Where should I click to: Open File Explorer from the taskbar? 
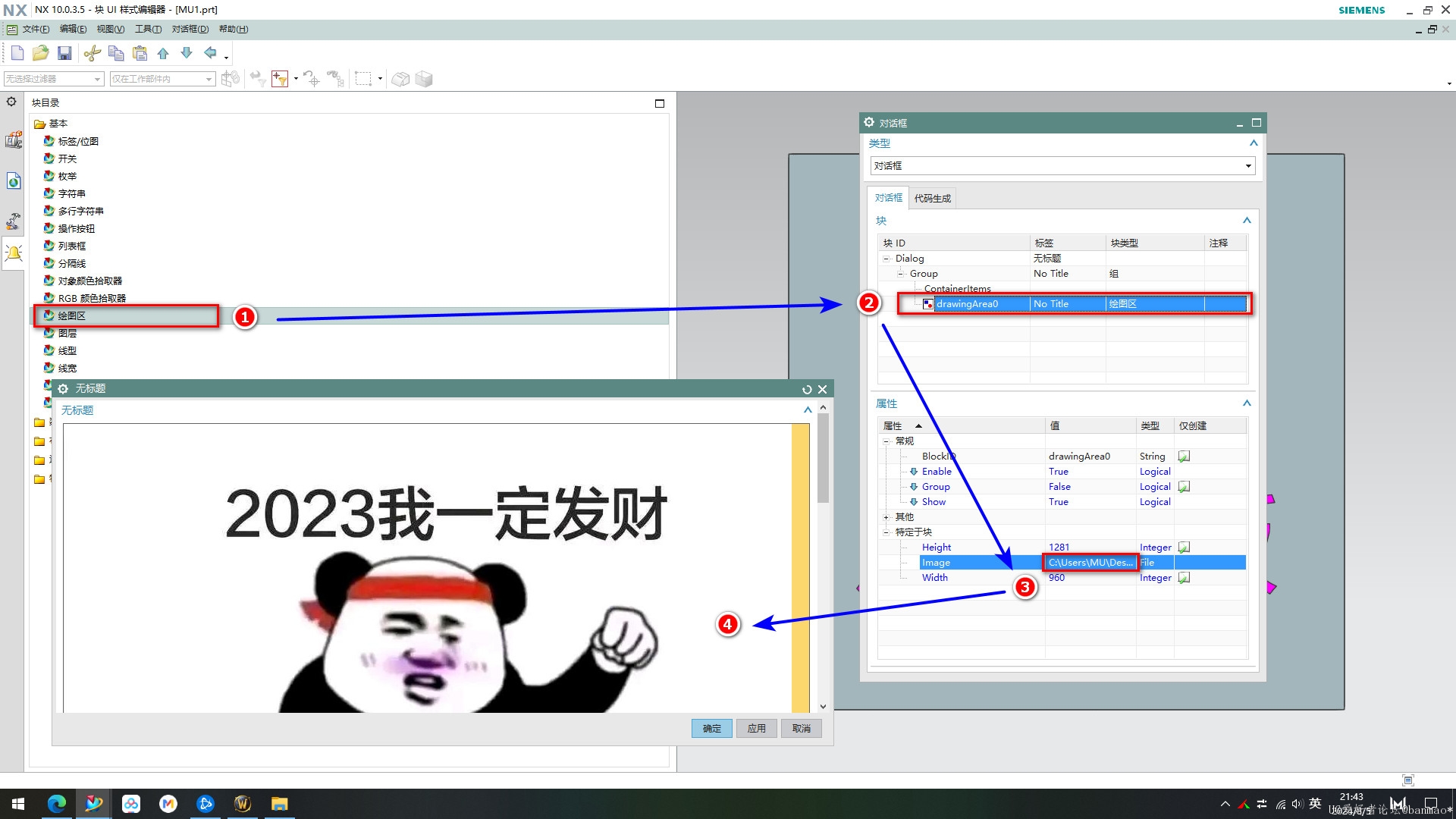pyautogui.click(x=280, y=804)
